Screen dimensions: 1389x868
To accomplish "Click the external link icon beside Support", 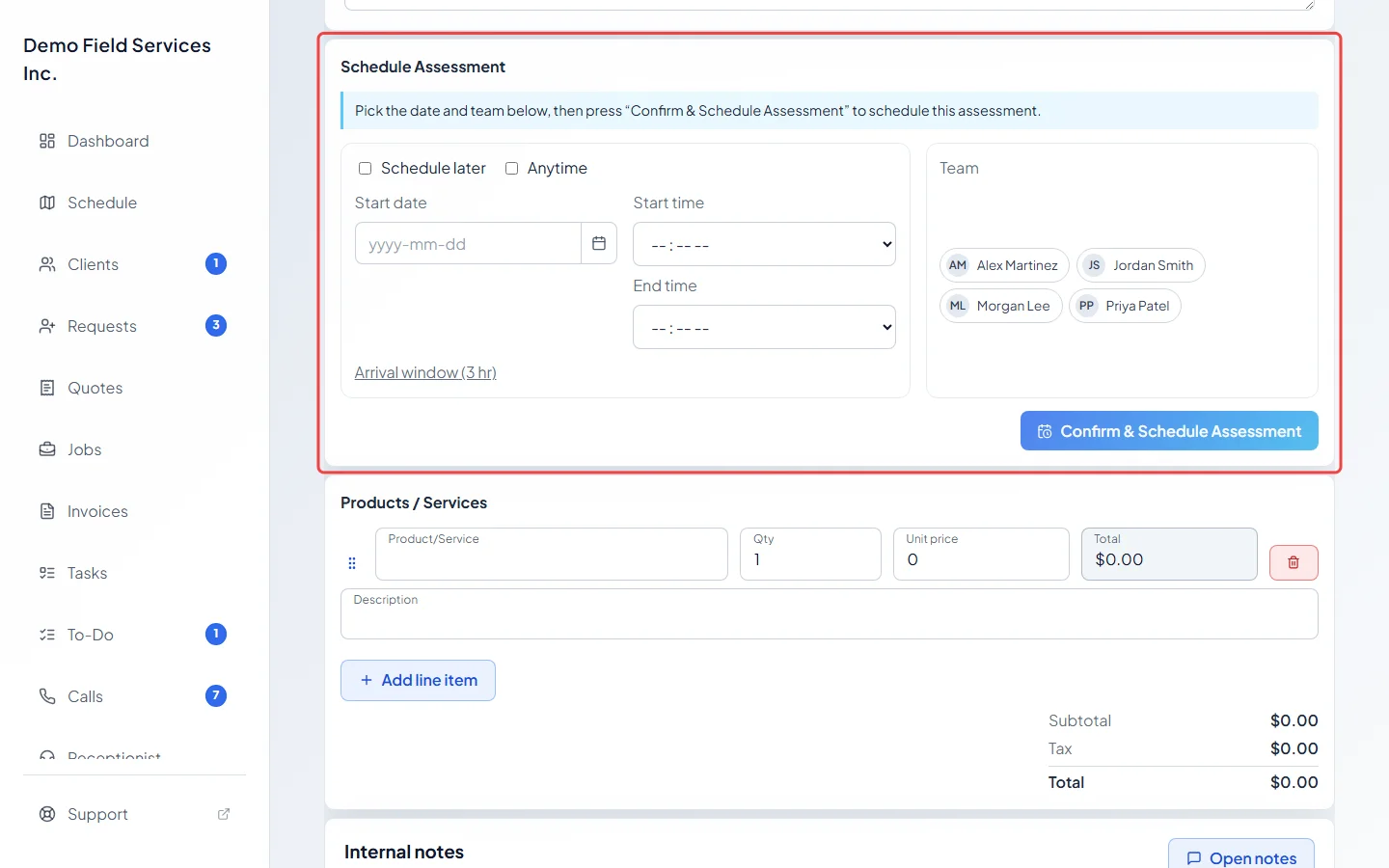I will click(x=224, y=814).
